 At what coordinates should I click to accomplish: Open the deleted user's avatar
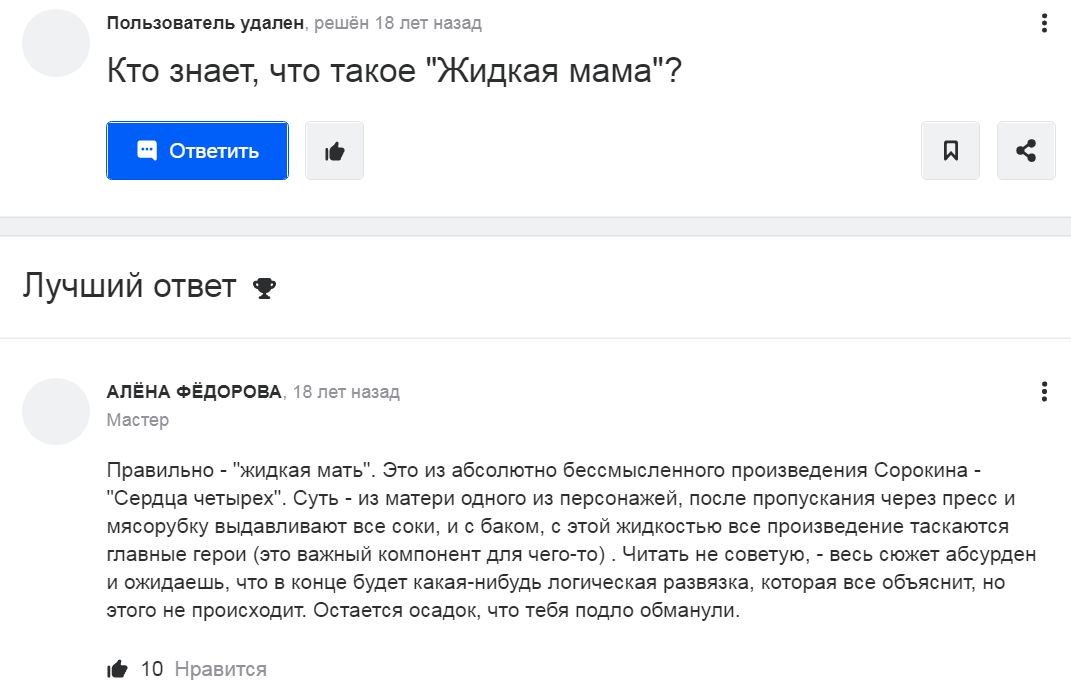(56, 43)
